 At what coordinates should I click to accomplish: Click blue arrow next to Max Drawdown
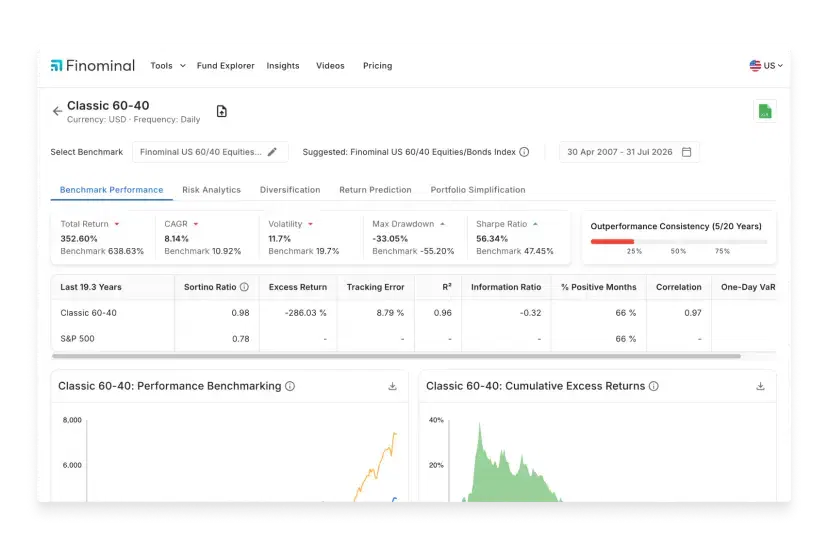(443, 224)
